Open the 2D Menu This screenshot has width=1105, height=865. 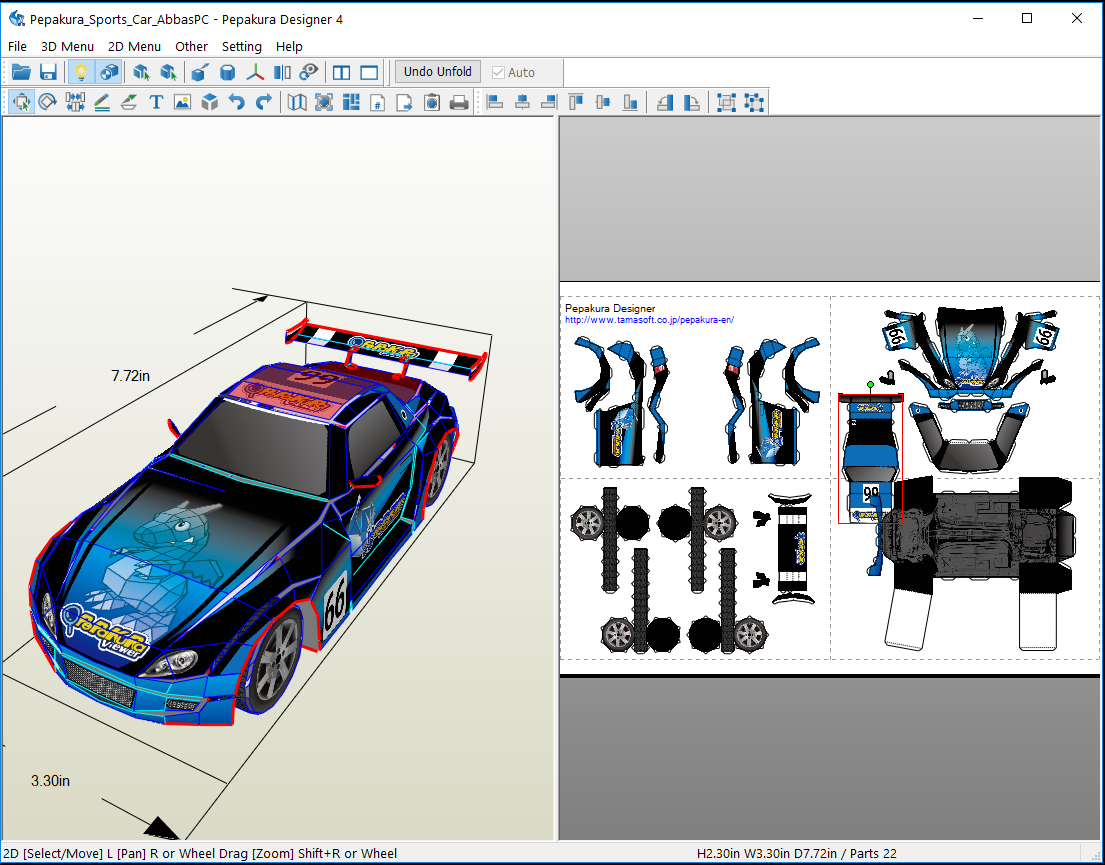134,47
